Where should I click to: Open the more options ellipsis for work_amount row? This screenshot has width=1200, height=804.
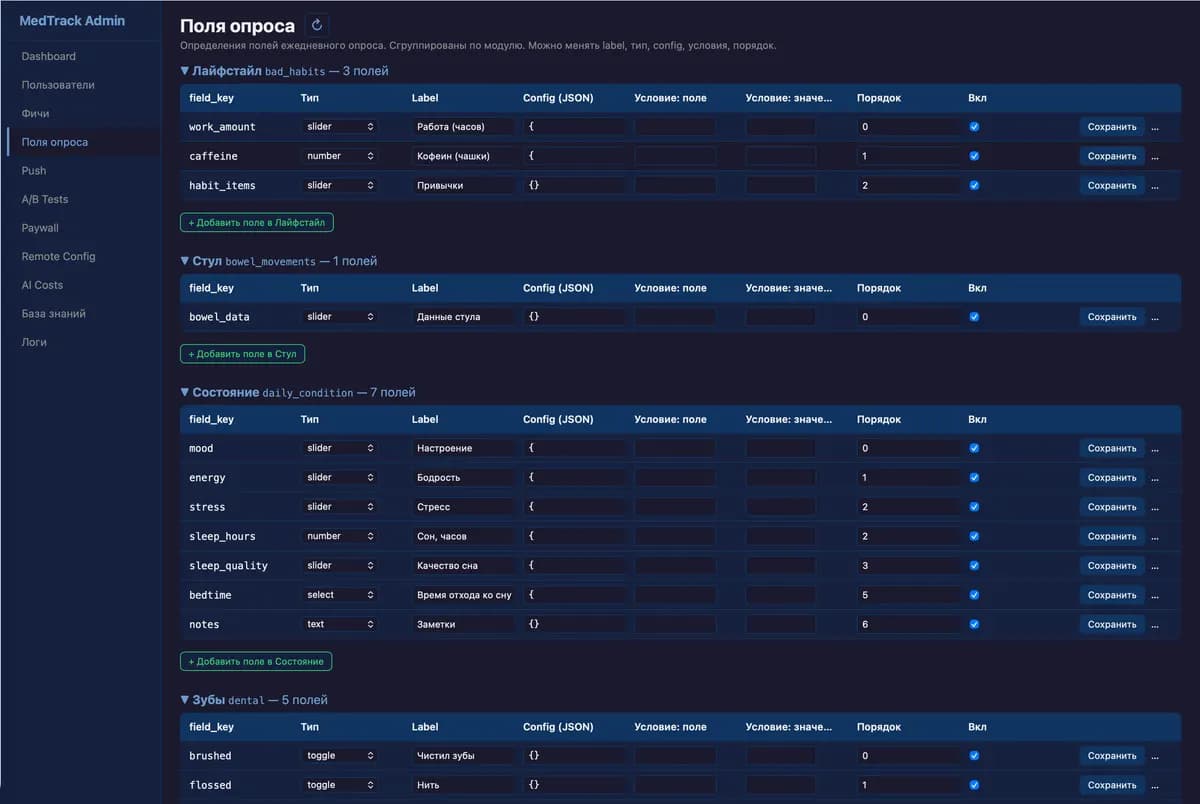(1155, 127)
